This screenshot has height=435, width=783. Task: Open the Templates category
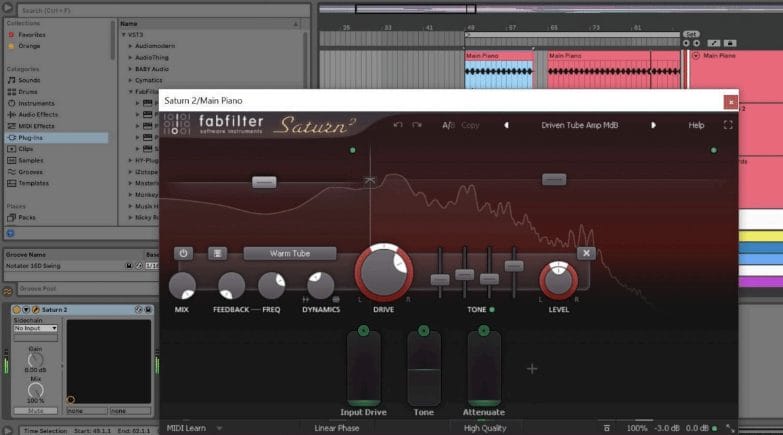pos(33,183)
